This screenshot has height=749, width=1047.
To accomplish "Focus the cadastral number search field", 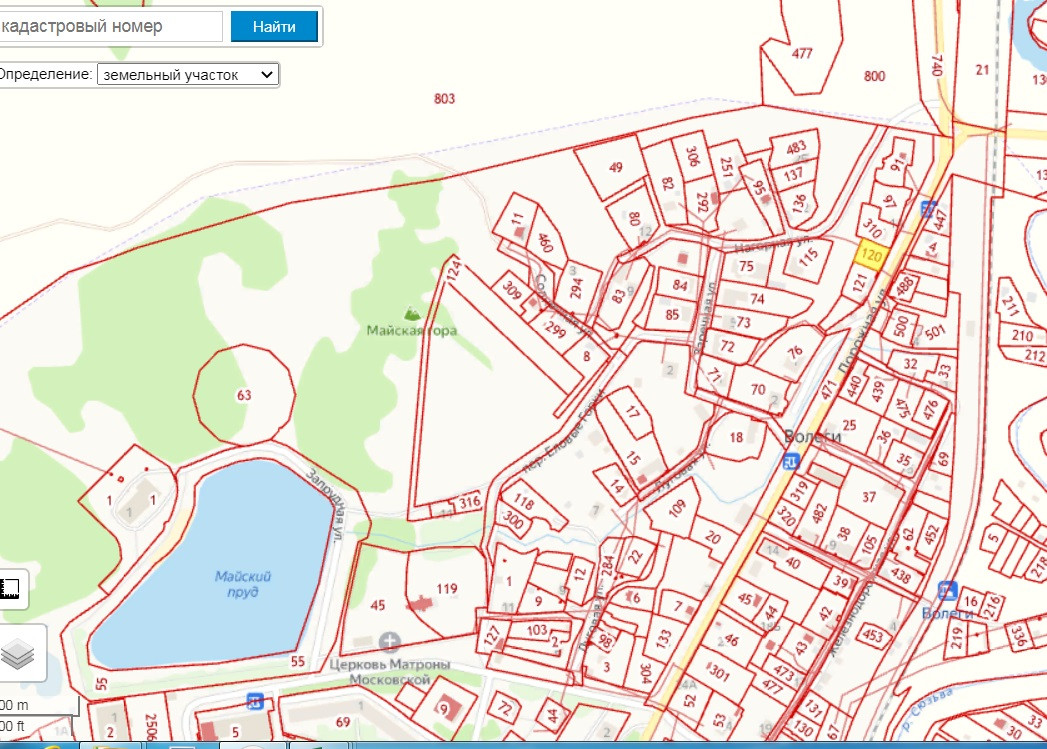I will tap(110, 27).
